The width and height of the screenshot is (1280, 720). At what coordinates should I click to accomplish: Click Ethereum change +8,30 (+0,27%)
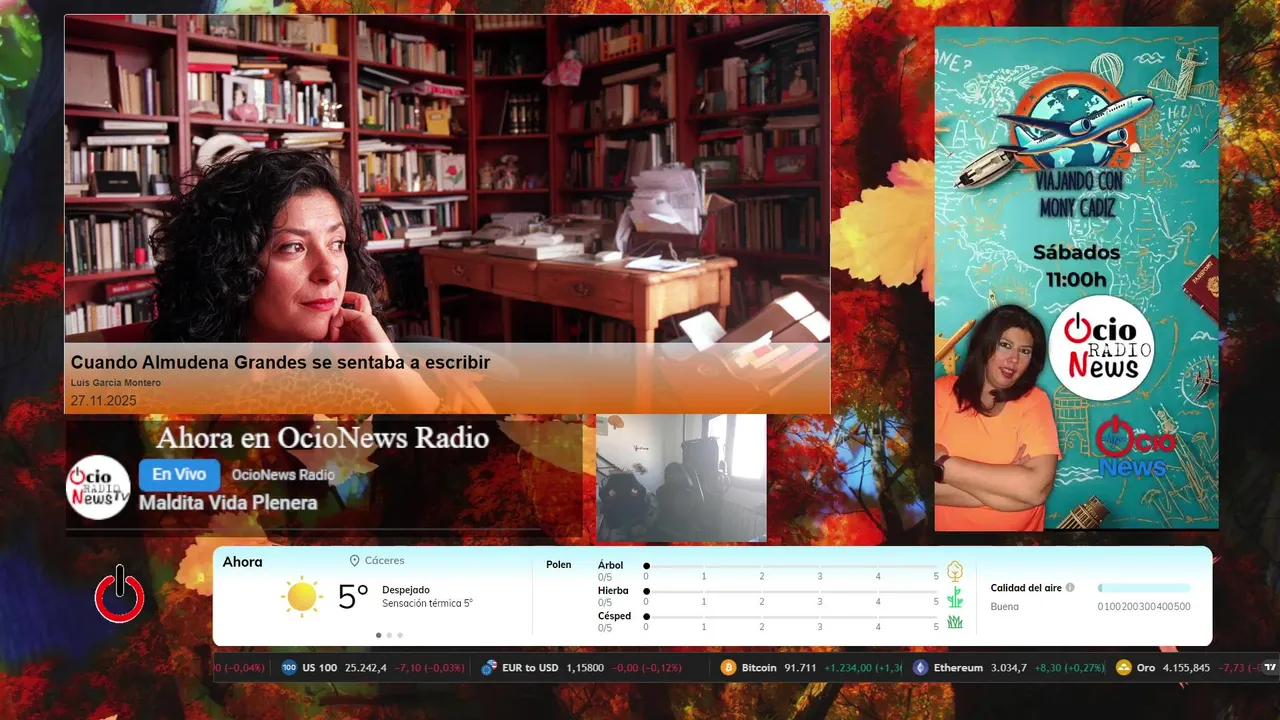[x=1069, y=668]
